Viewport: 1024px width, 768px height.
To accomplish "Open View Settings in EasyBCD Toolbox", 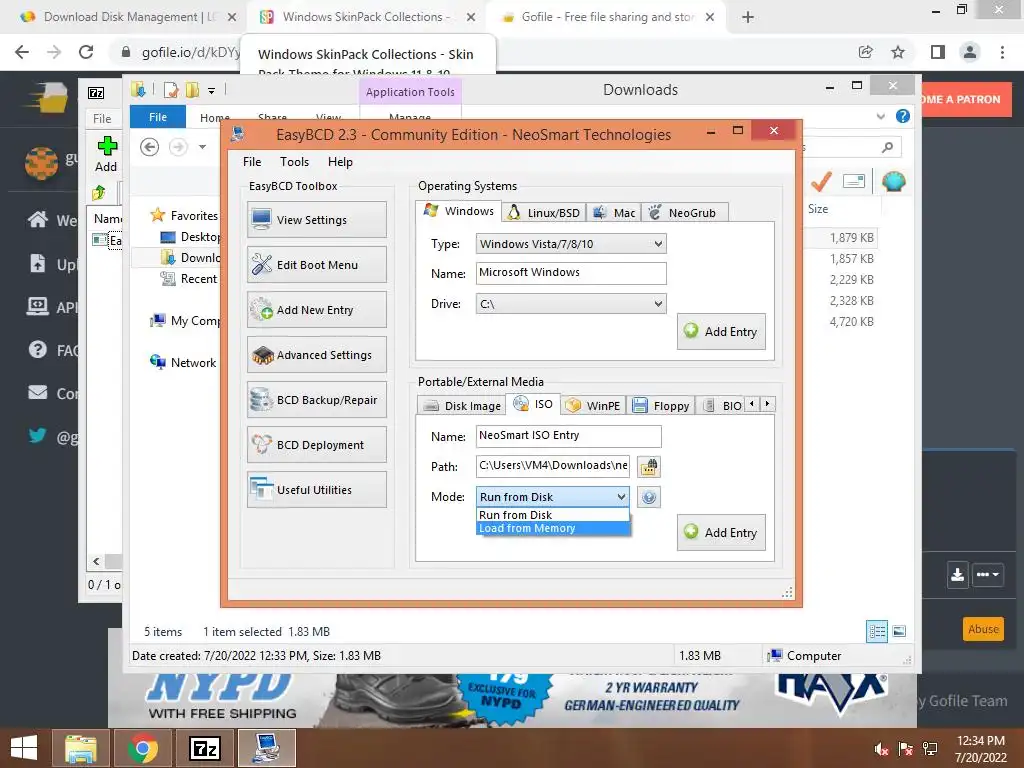I will [x=317, y=219].
